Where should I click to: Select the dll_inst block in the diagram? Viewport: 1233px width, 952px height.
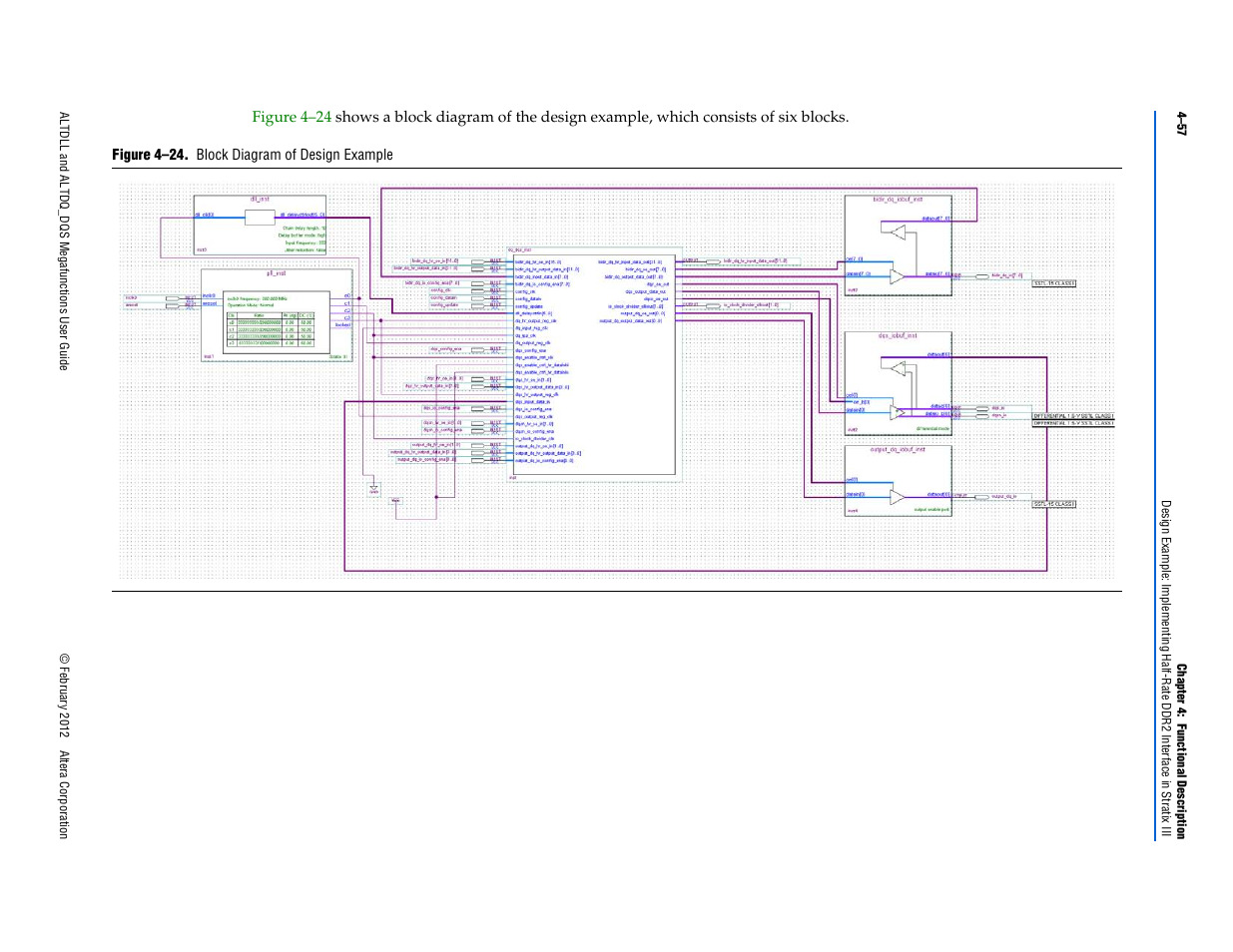260,226
